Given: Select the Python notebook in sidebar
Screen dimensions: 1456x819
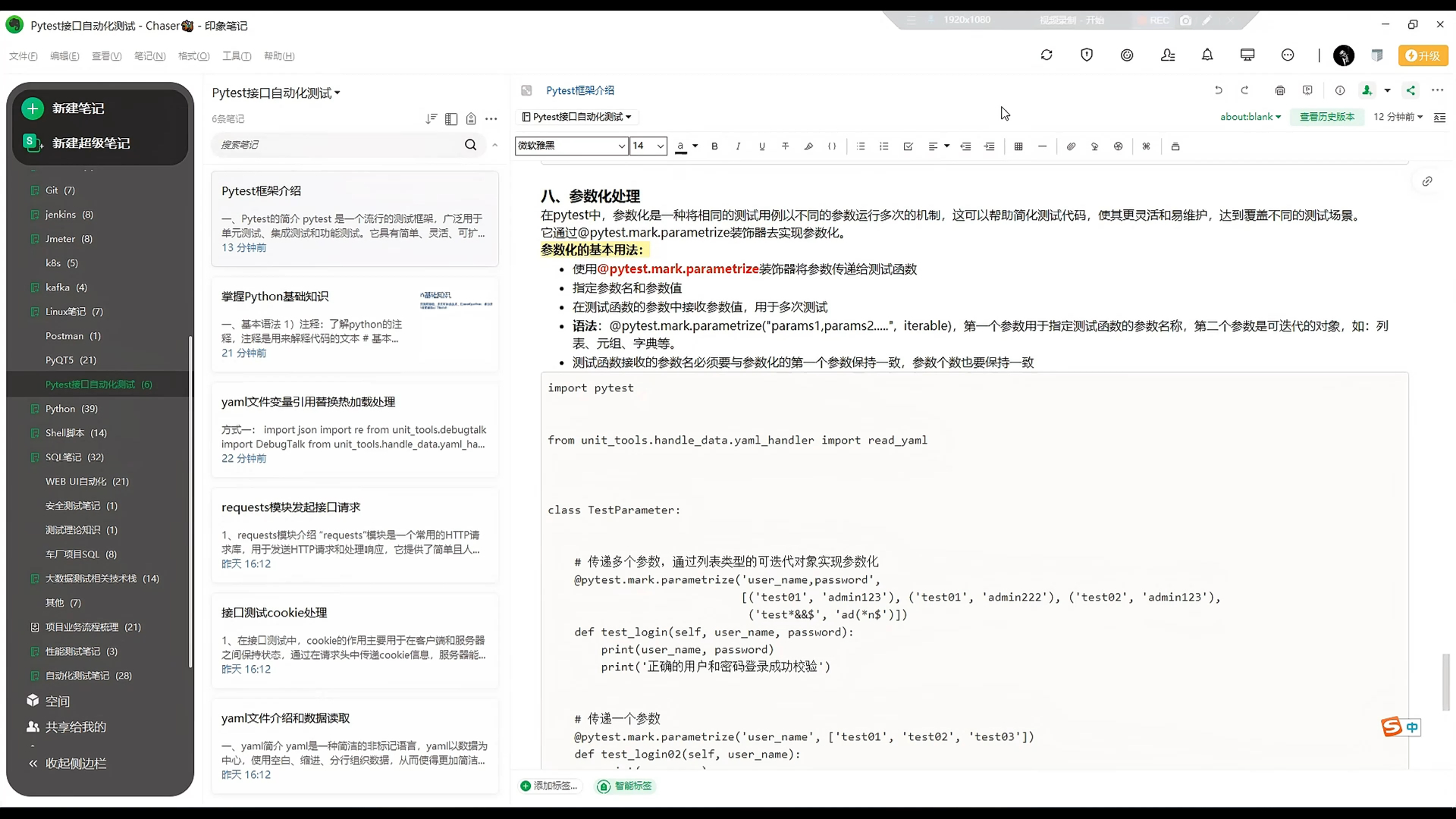Looking at the screenshot, I should click(71, 409).
